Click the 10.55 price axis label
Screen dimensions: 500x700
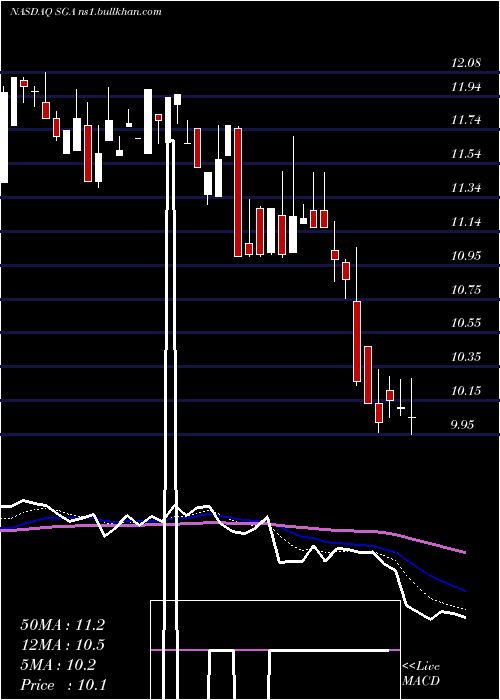pos(466,323)
